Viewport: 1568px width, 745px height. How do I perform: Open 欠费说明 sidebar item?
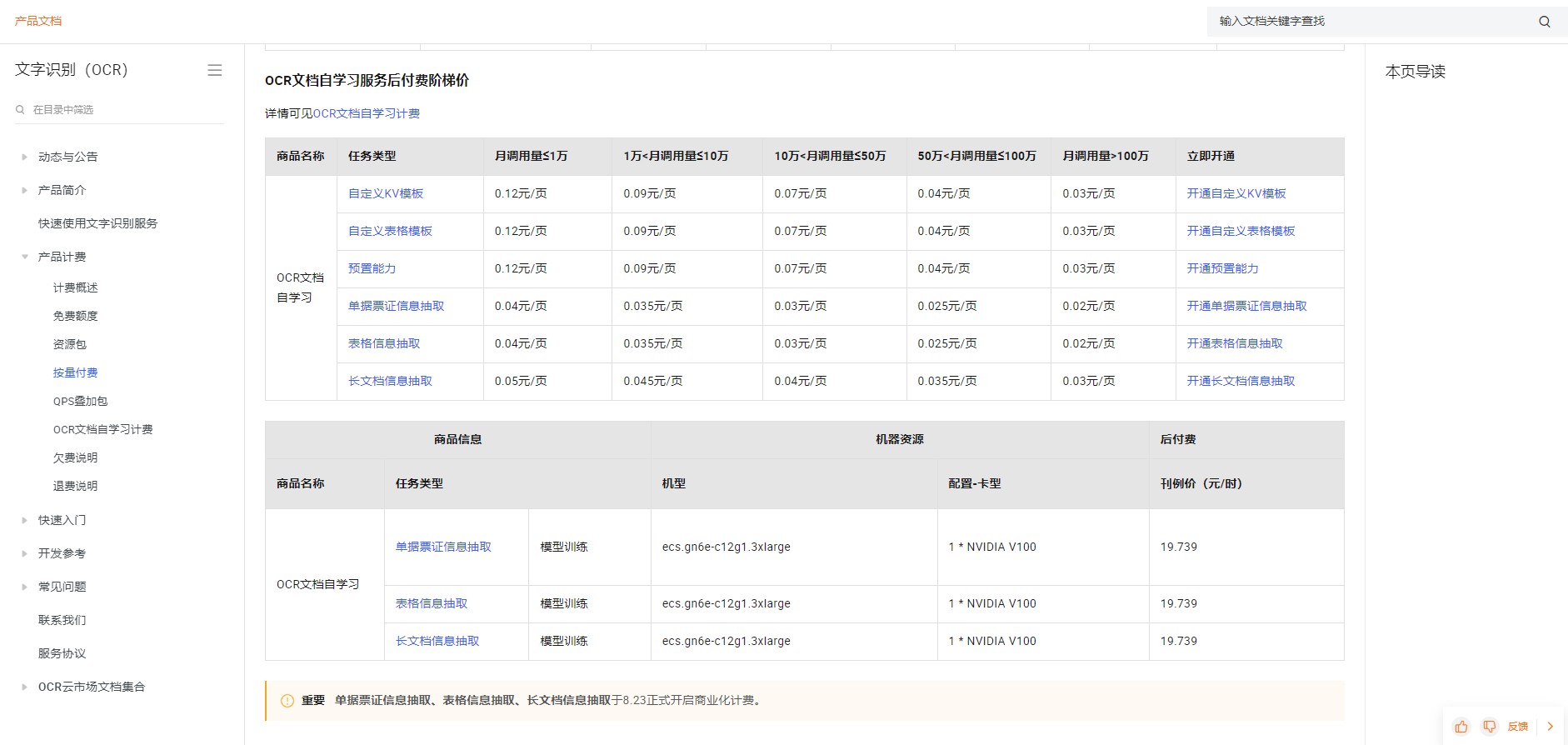click(x=75, y=457)
